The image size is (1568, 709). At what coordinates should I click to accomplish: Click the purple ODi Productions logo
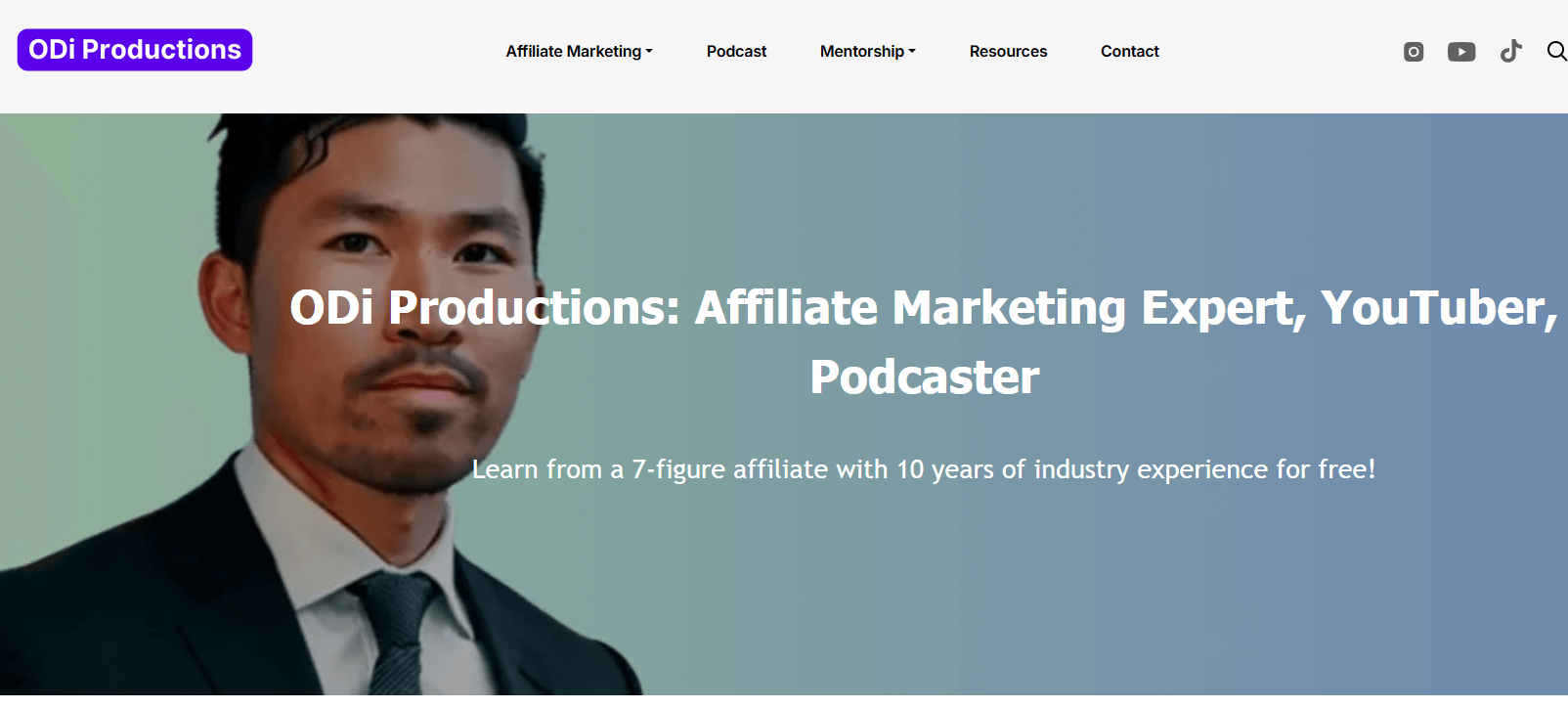tap(135, 50)
